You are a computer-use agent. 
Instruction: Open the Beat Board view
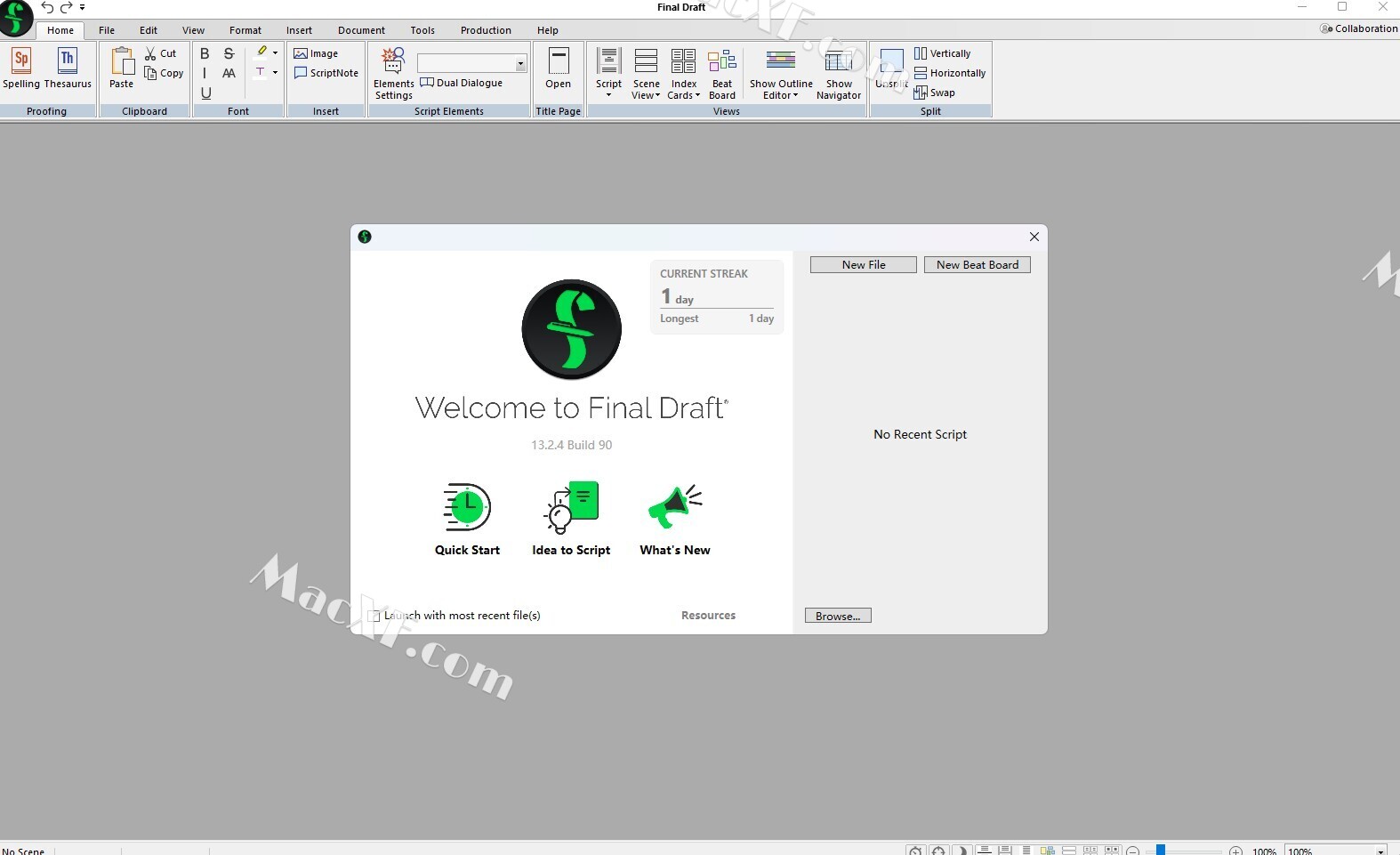coord(722,73)
